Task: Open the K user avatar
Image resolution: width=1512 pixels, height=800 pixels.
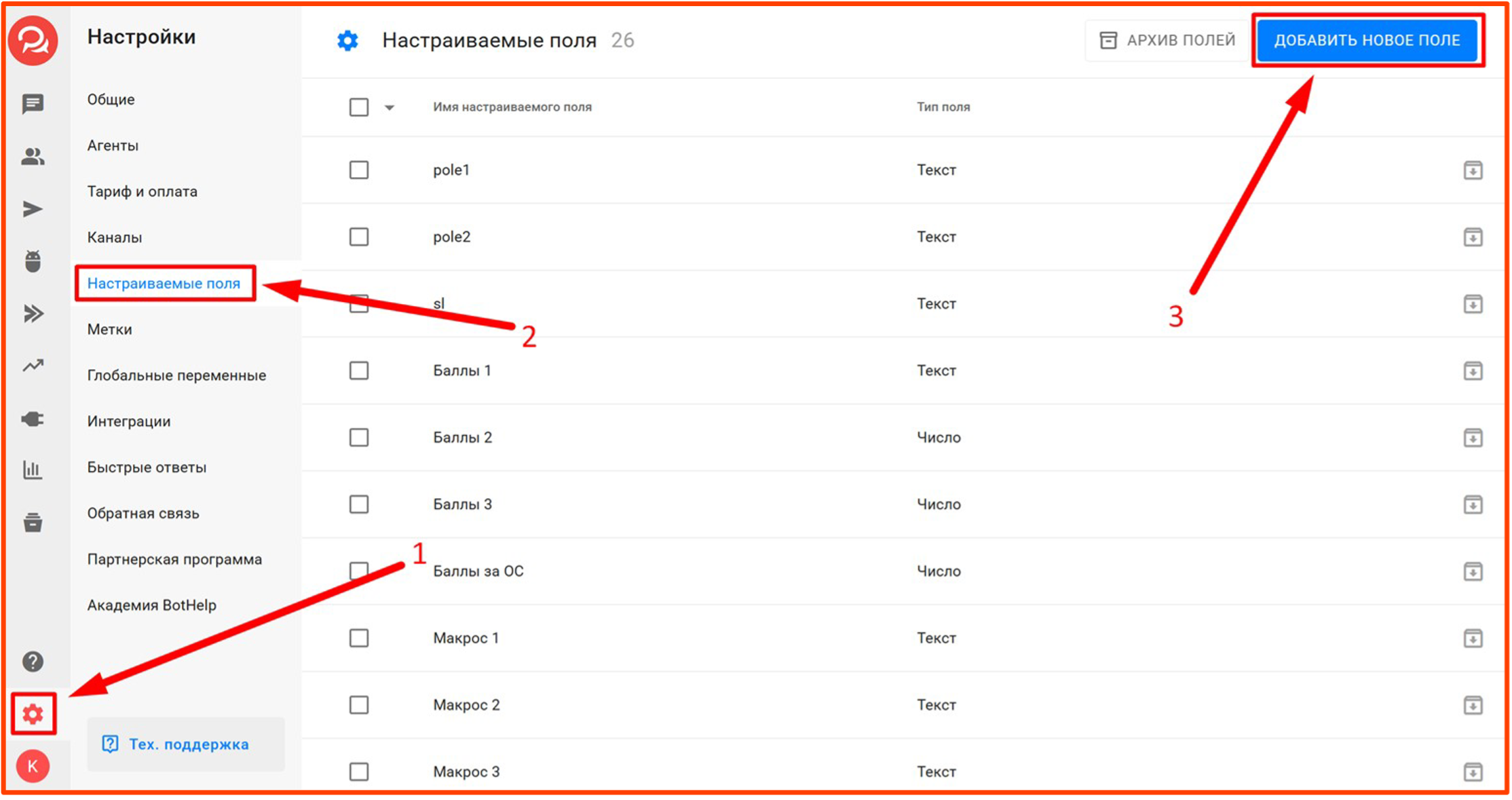Action: click(x=33, y=767)
